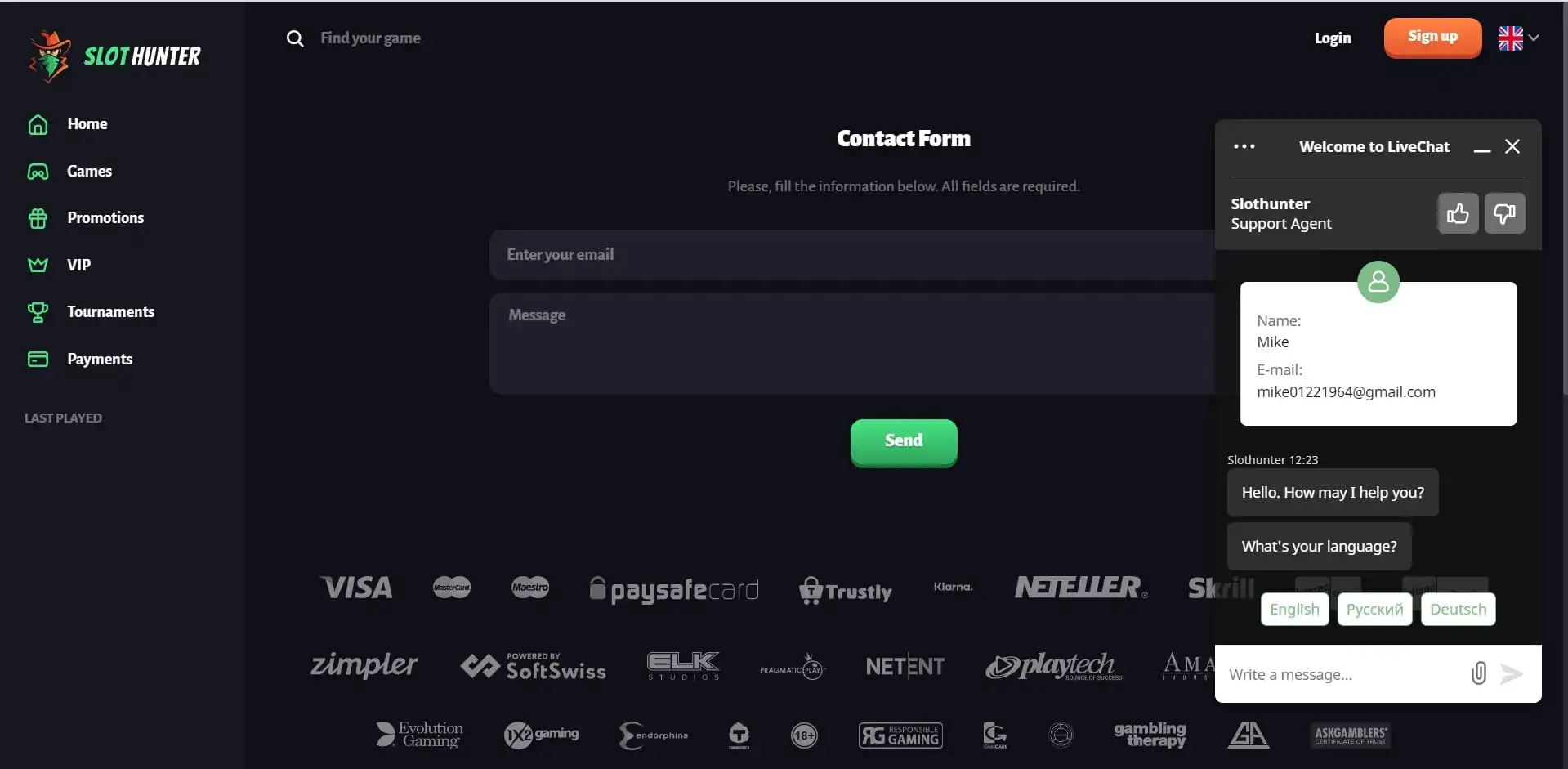Open the Payments card icon
Image resolution: width=1568 pixels, height=769 pixels.
pyautogui.click(x=38, y=360)
